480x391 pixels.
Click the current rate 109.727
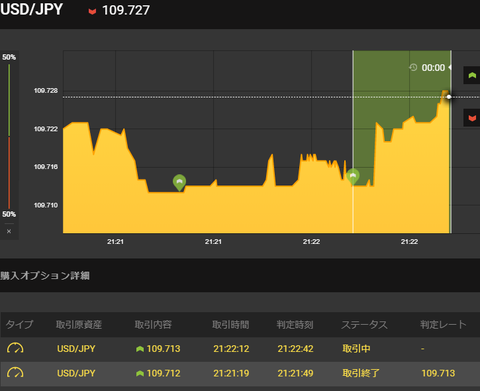coord(126,10)
